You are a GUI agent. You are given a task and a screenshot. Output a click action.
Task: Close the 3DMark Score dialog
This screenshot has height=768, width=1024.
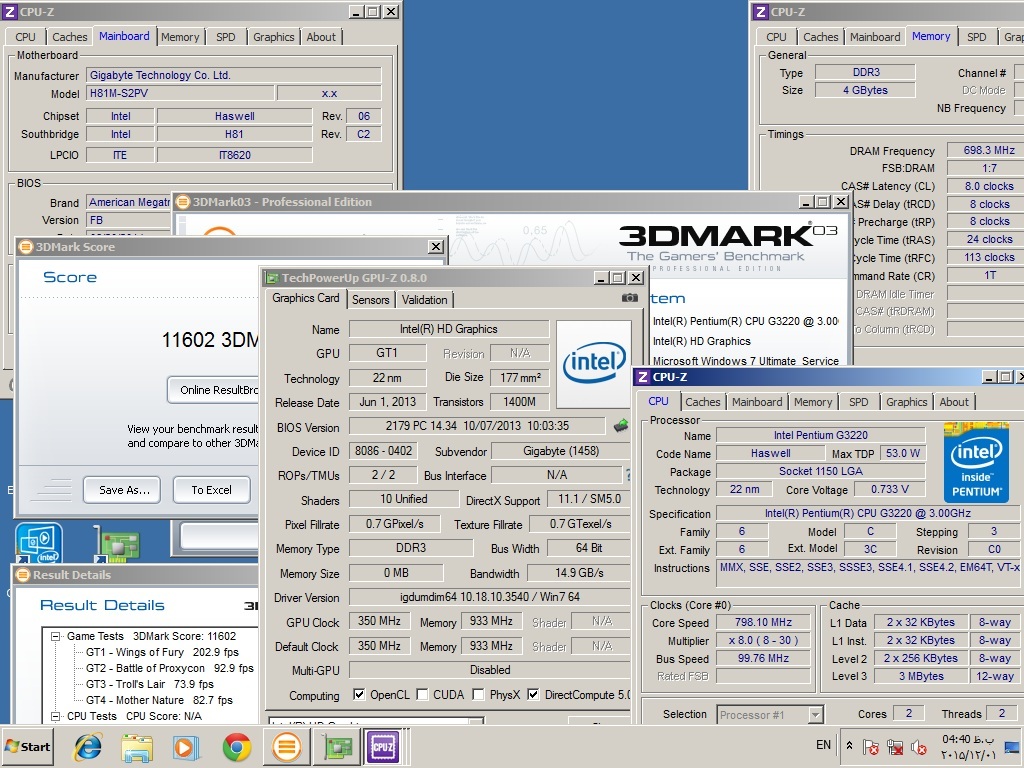pos(436,247)
